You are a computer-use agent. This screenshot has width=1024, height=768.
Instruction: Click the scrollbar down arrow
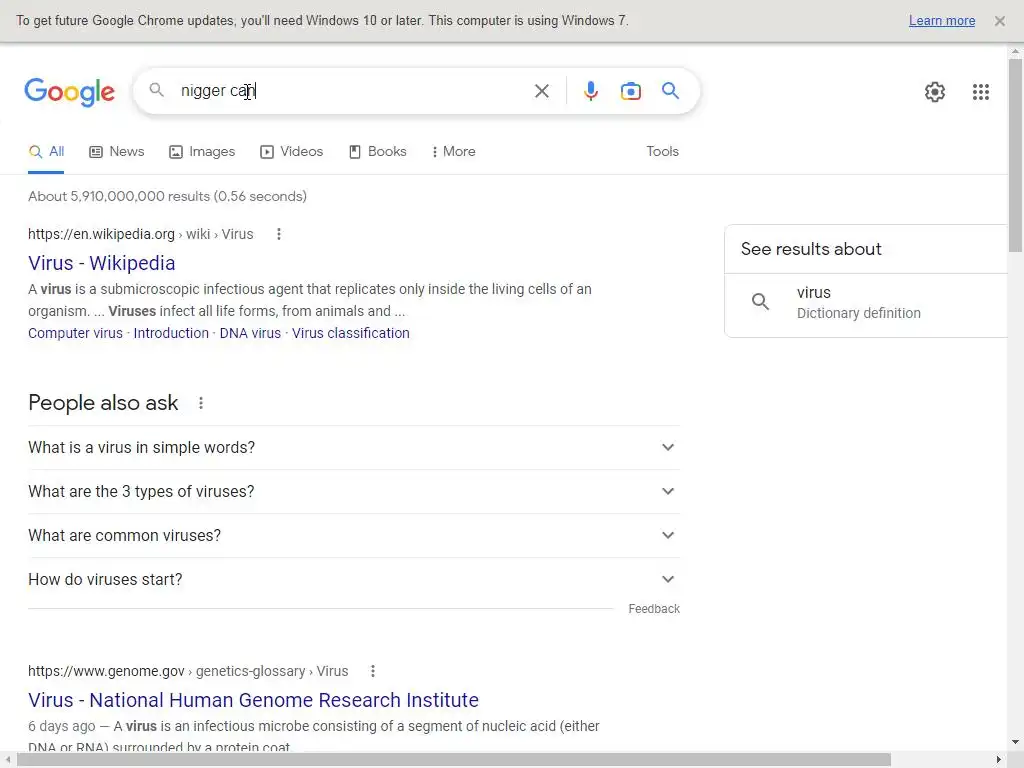click(x=1015, y=742)
